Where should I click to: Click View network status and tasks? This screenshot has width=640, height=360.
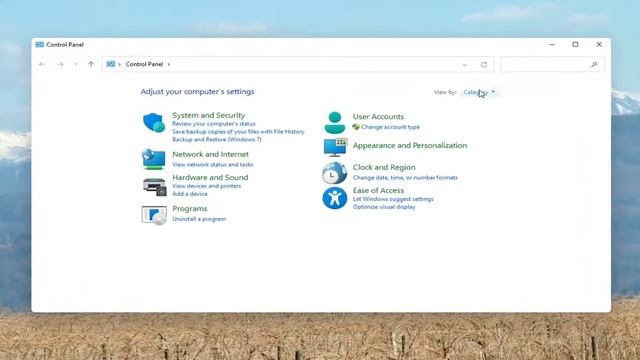coord(213,164)
